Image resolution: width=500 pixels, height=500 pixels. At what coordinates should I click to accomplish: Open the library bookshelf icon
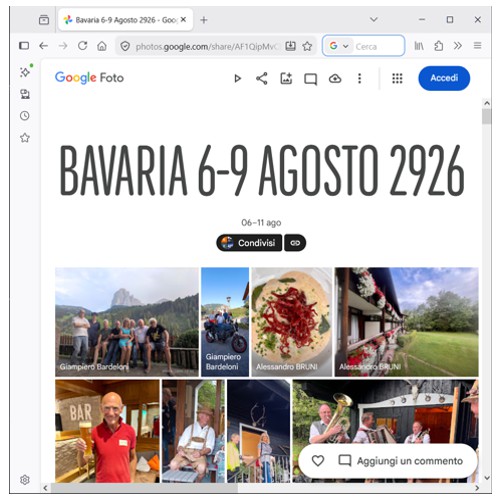click(x=419, y=46)
